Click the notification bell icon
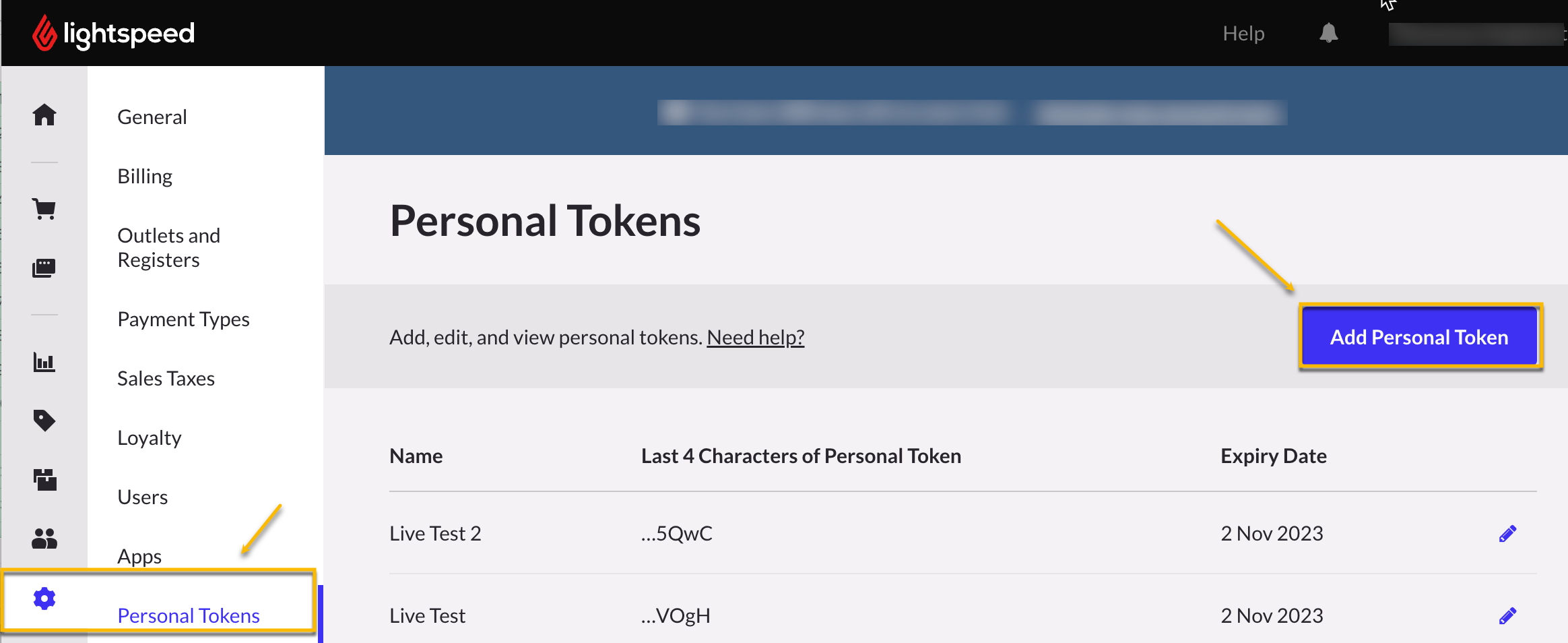The image size is (1568, 643). point(1328,33)
